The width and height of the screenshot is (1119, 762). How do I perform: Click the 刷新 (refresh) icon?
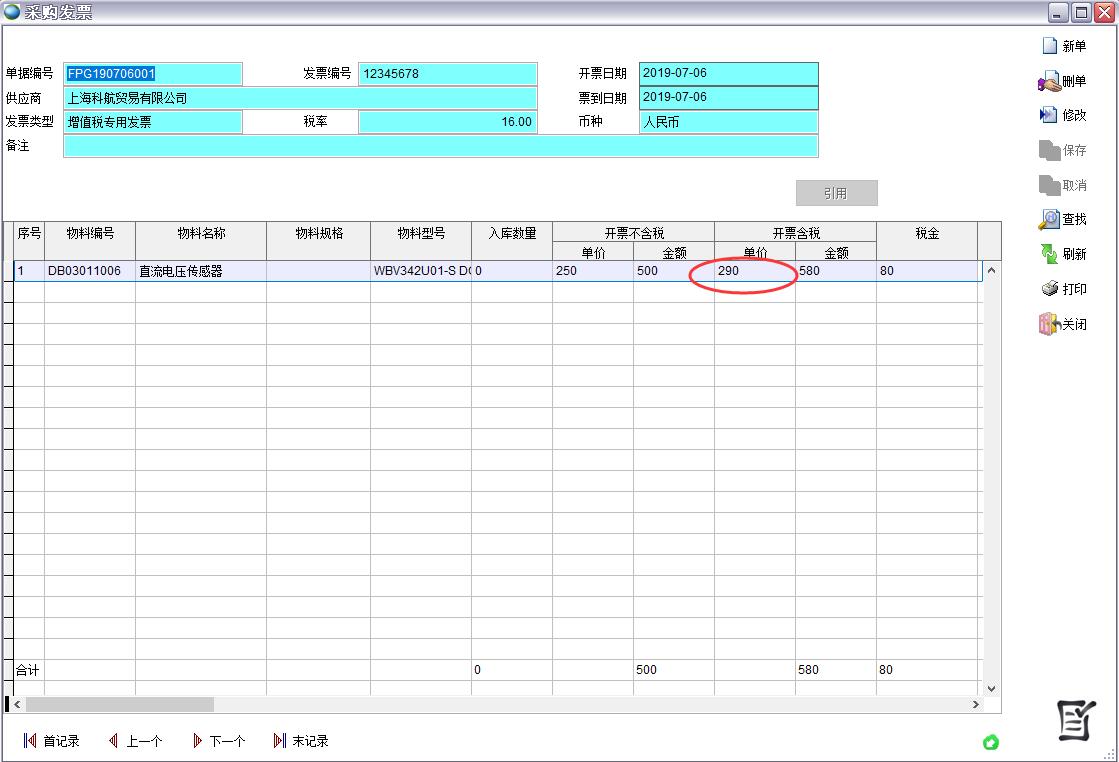pos(1049,254)
